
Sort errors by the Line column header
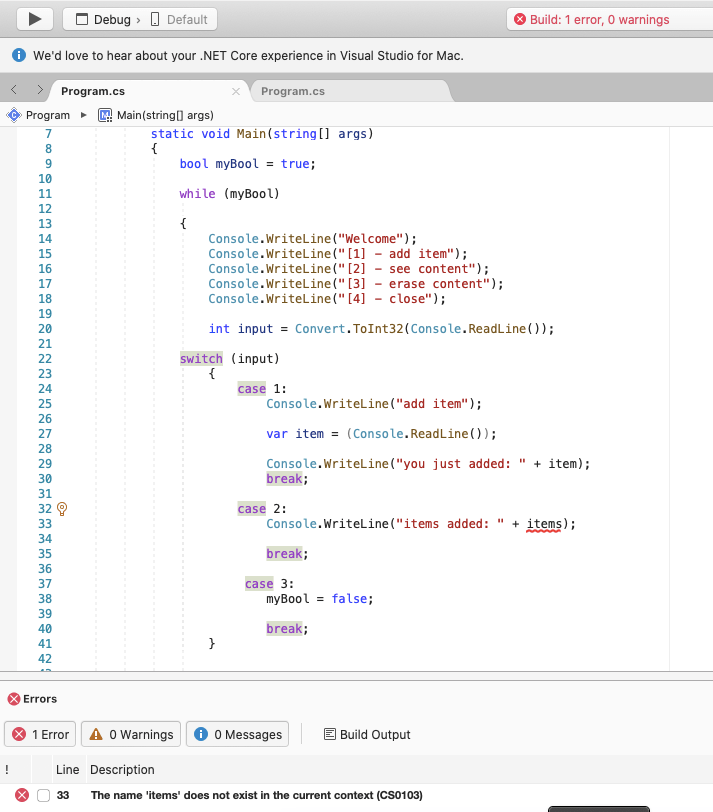(67, 770)
